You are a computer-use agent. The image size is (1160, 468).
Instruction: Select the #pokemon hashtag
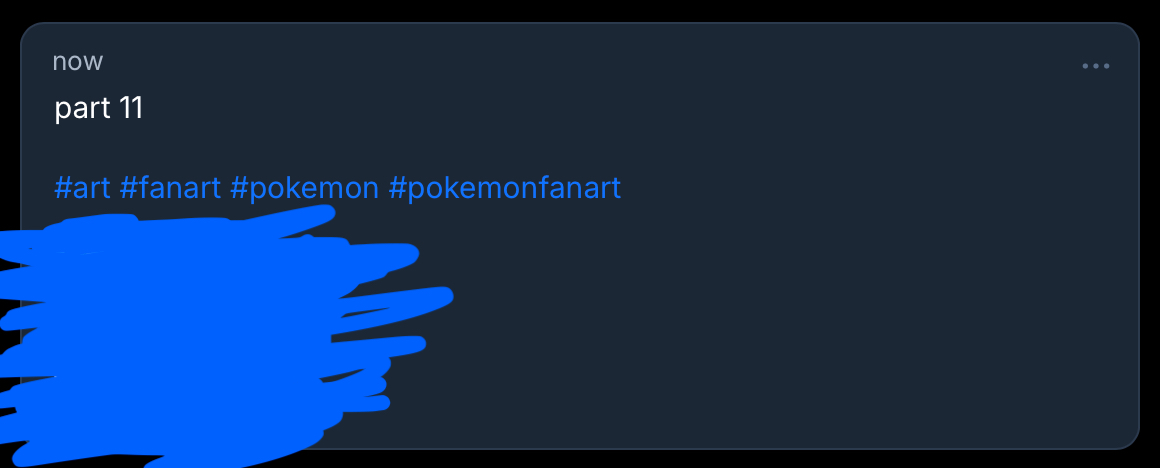304,187
